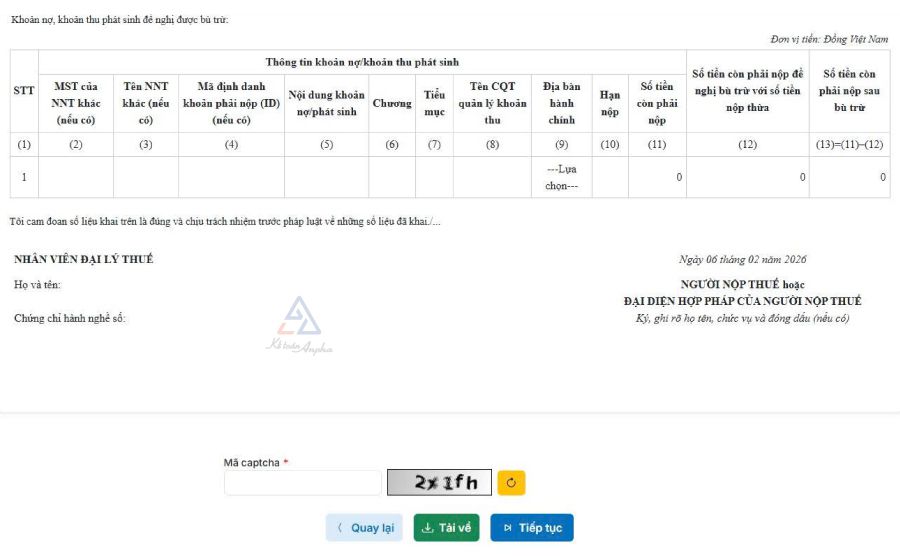
Task: Open the Địa bàn hành chính dropdown
Action: [561, 177]
